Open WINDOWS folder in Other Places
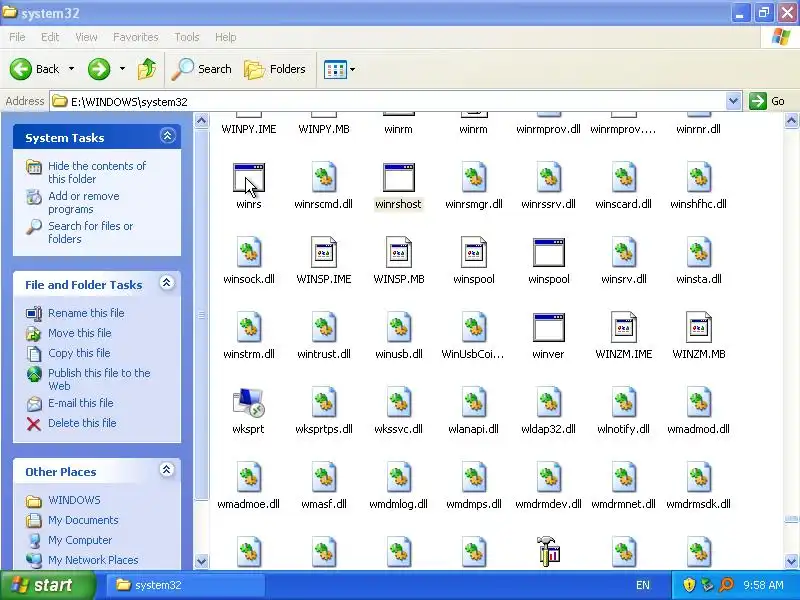The height and width of the screenshot is (600, 800). (x=74, y=500)
